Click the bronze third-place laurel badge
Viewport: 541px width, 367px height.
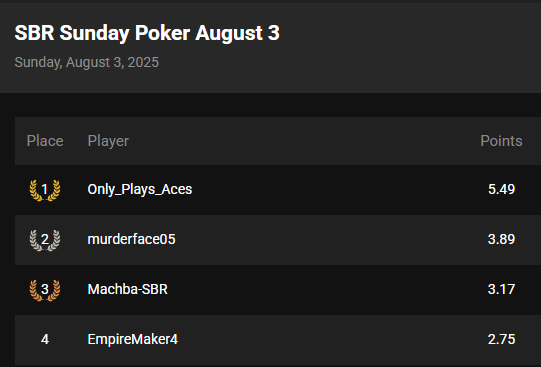click(x=45, y=290)
